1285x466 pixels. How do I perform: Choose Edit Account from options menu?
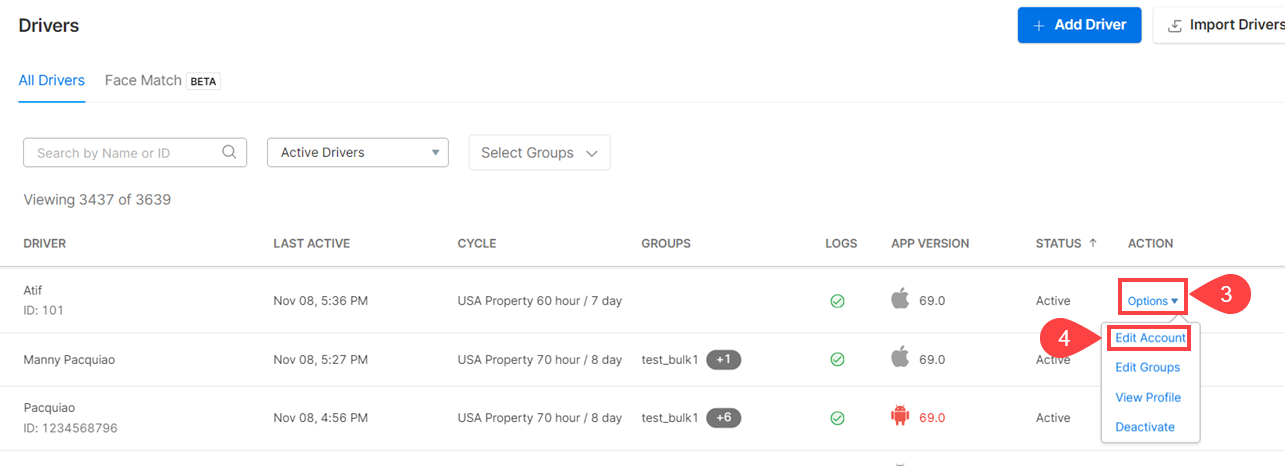pyautogui.click(x=1150, y=338)
